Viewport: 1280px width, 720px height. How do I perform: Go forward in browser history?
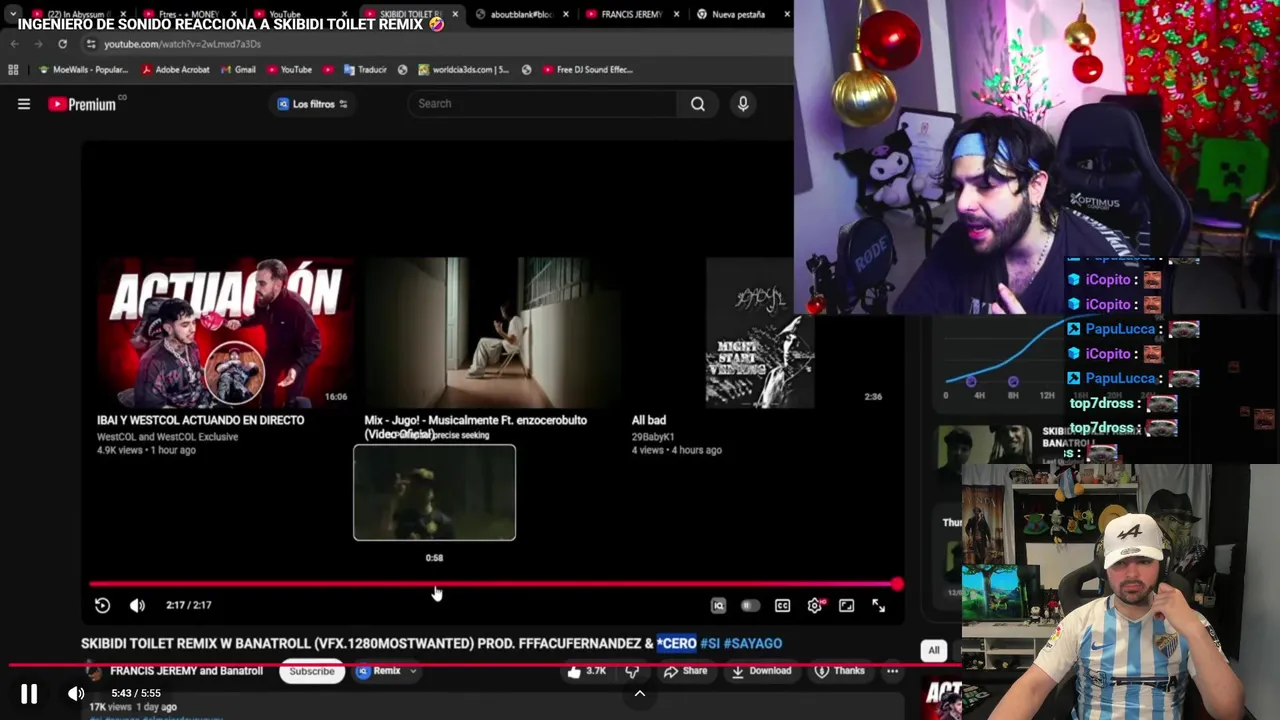coord(38,44)
